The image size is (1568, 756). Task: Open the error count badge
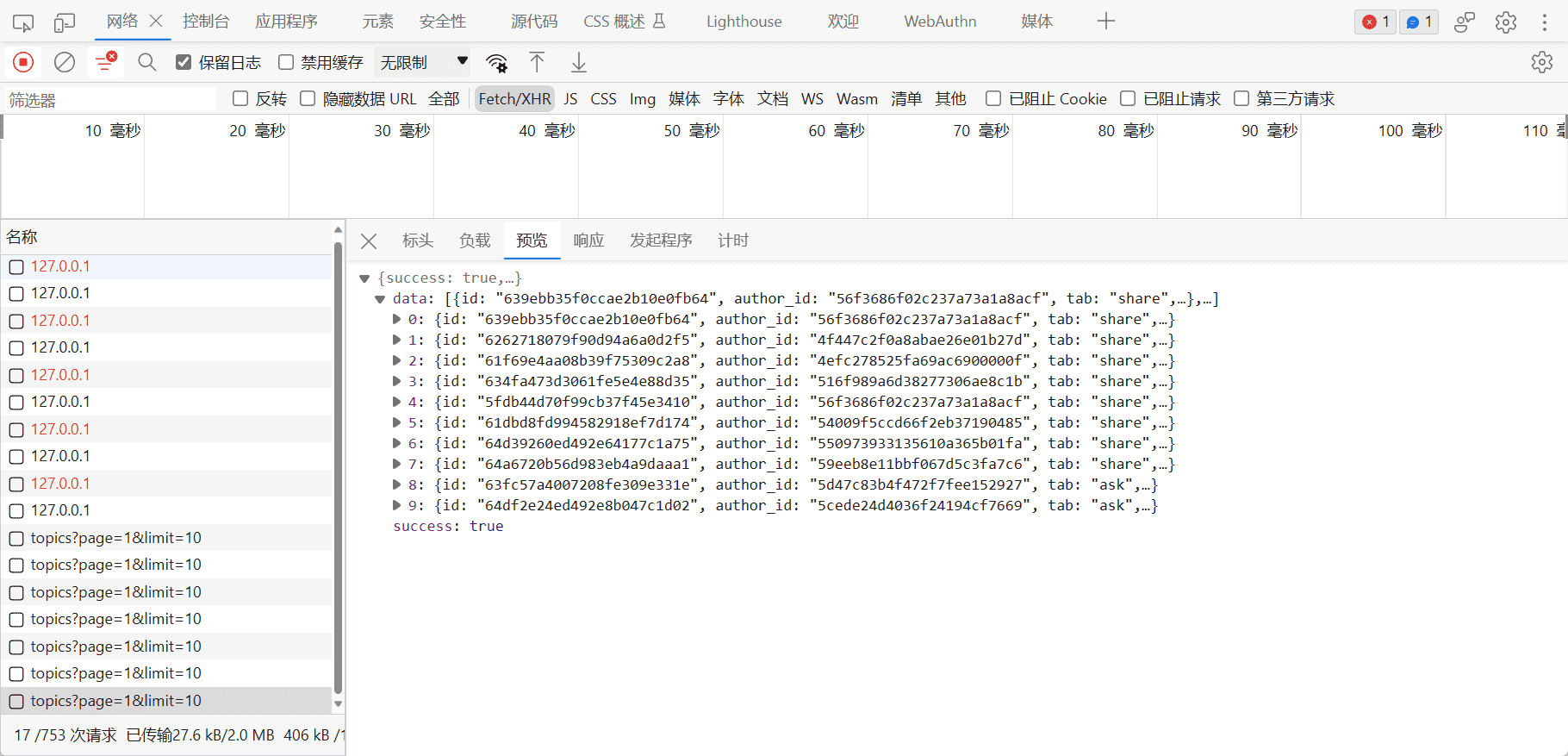[1375, 22]
